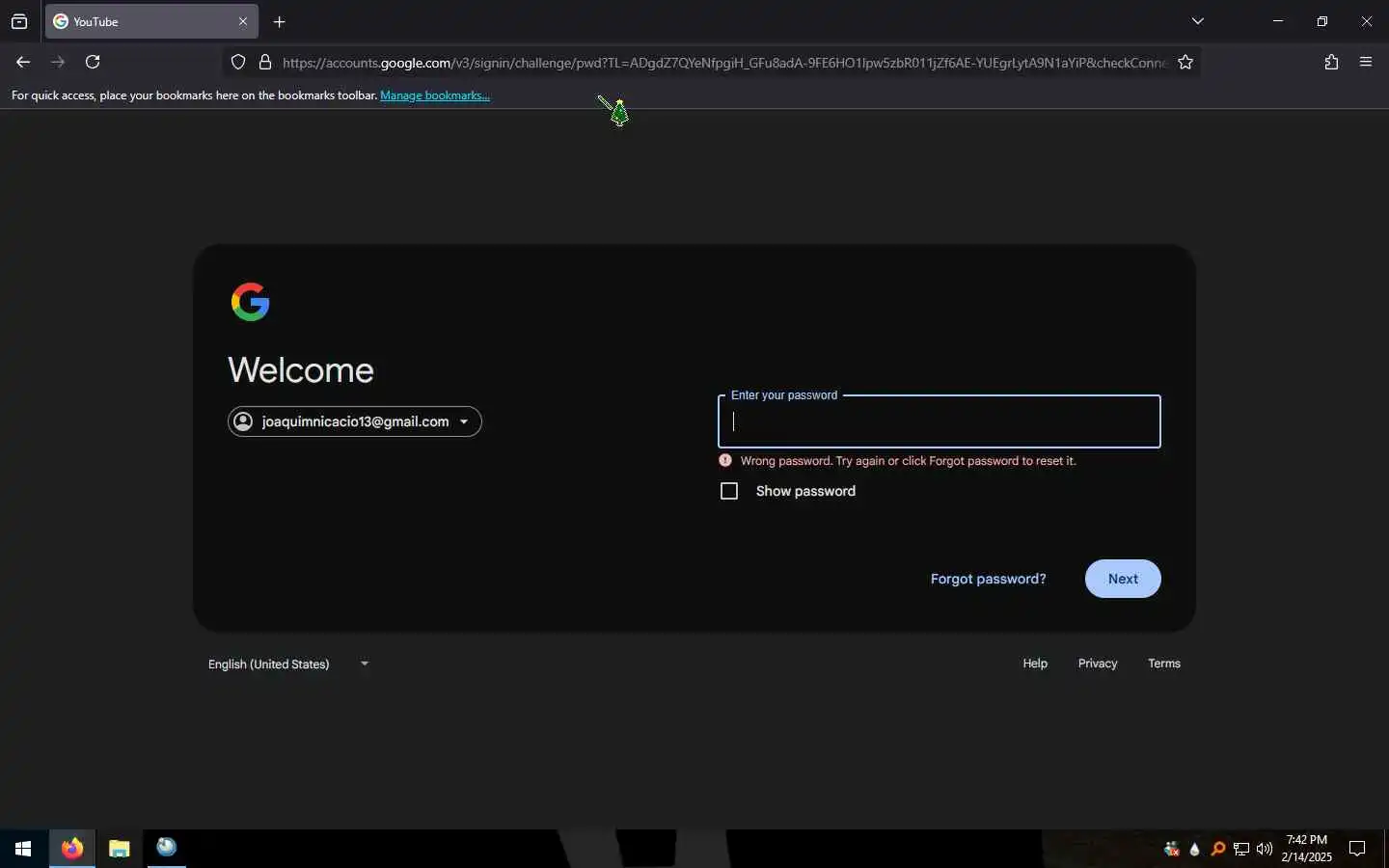Open File Explorer from taskbar
The height and width of the screenshot is (868, 1389).
(119, 849)
